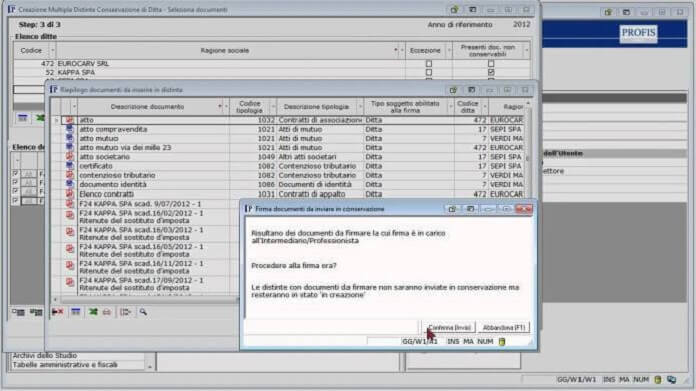The width and height of the screenshot is (696, 391).
Task: Click the 'Conferma (Invio)' button
Action: 449,328
